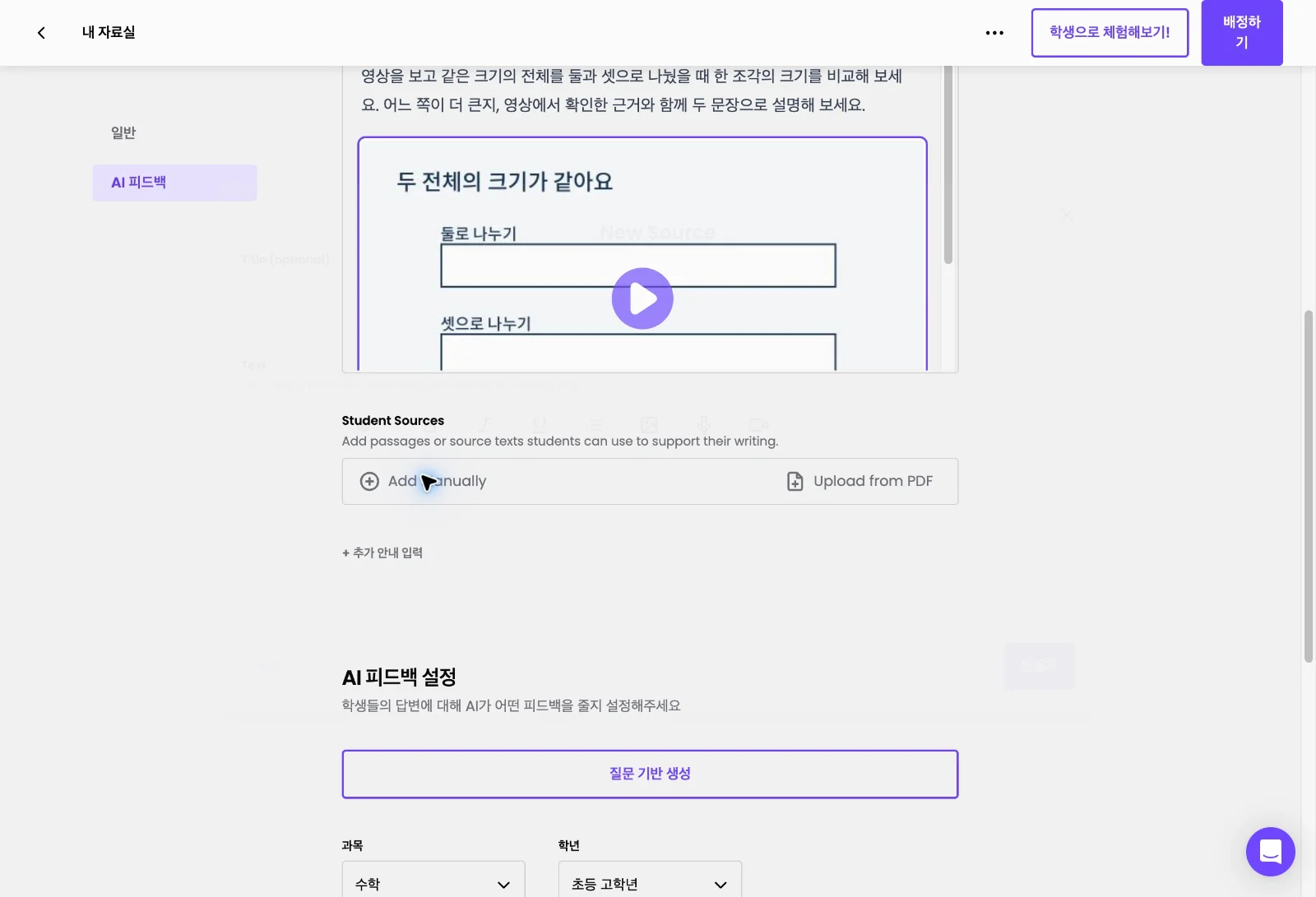Viewport: 1316px width, 897px height.
Task: Click the 배정하기 assign button
Action: [x=1242, y=33]
